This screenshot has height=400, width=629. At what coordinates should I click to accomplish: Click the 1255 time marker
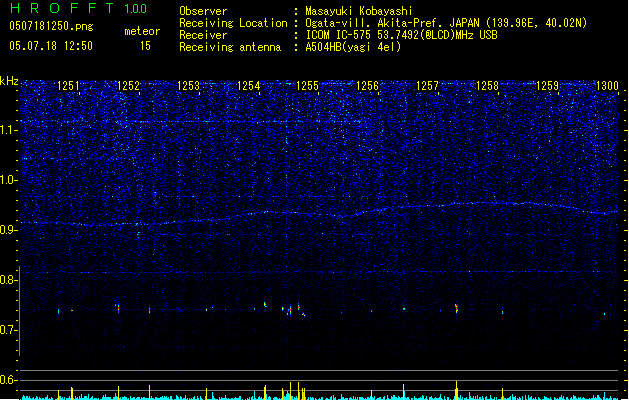click(x=308, y=87)
